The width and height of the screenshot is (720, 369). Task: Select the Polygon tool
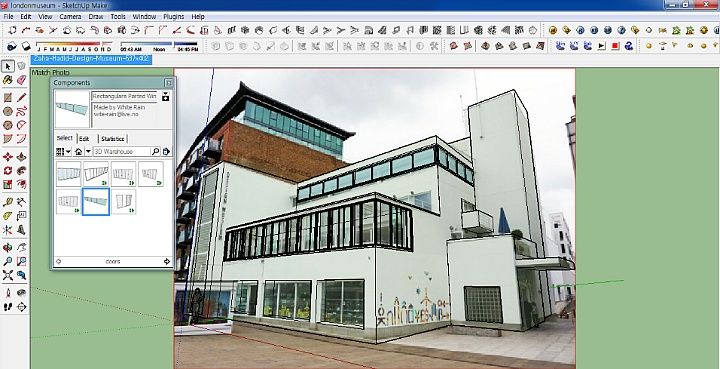[x=8, y=125]
